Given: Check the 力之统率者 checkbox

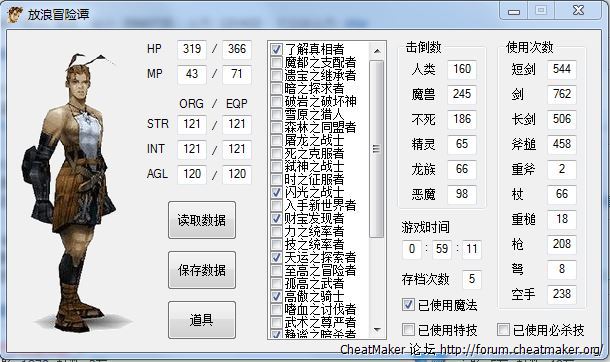Looking at the screenshot, I should 276,231.
